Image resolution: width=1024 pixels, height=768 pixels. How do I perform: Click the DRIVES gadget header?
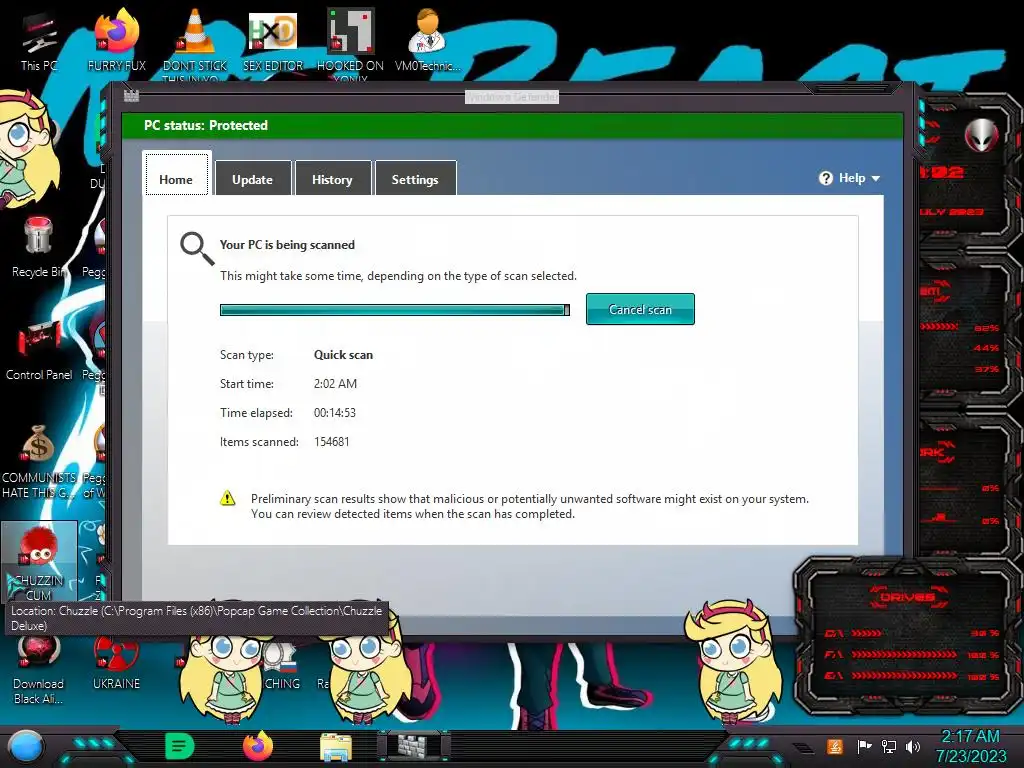point(906,597)
